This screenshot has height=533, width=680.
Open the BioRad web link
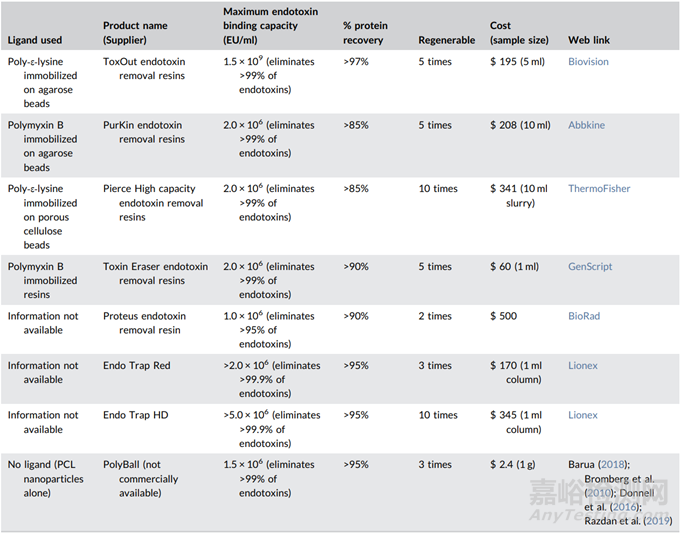click(583, 316)
